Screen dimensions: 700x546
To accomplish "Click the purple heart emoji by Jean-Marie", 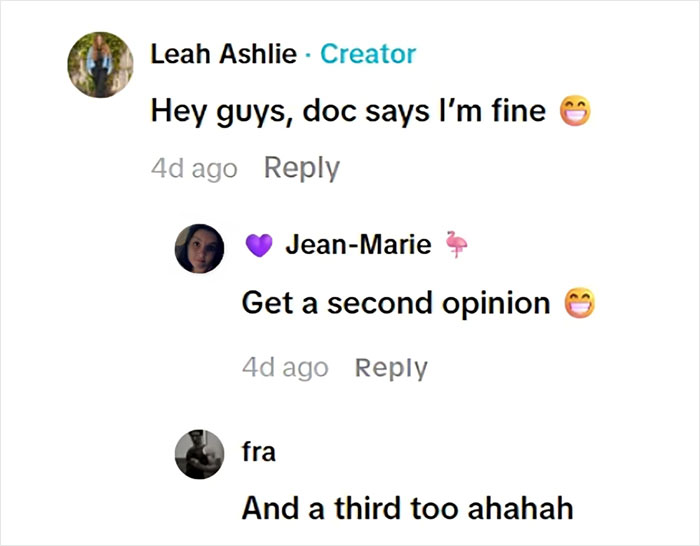I will click(259, 245).
